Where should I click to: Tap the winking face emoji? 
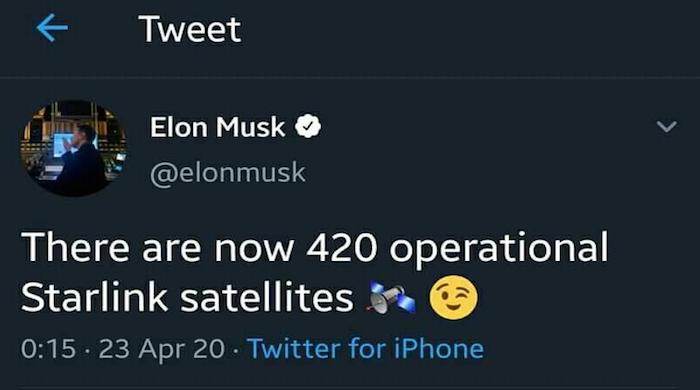click(x=453, y=298)
